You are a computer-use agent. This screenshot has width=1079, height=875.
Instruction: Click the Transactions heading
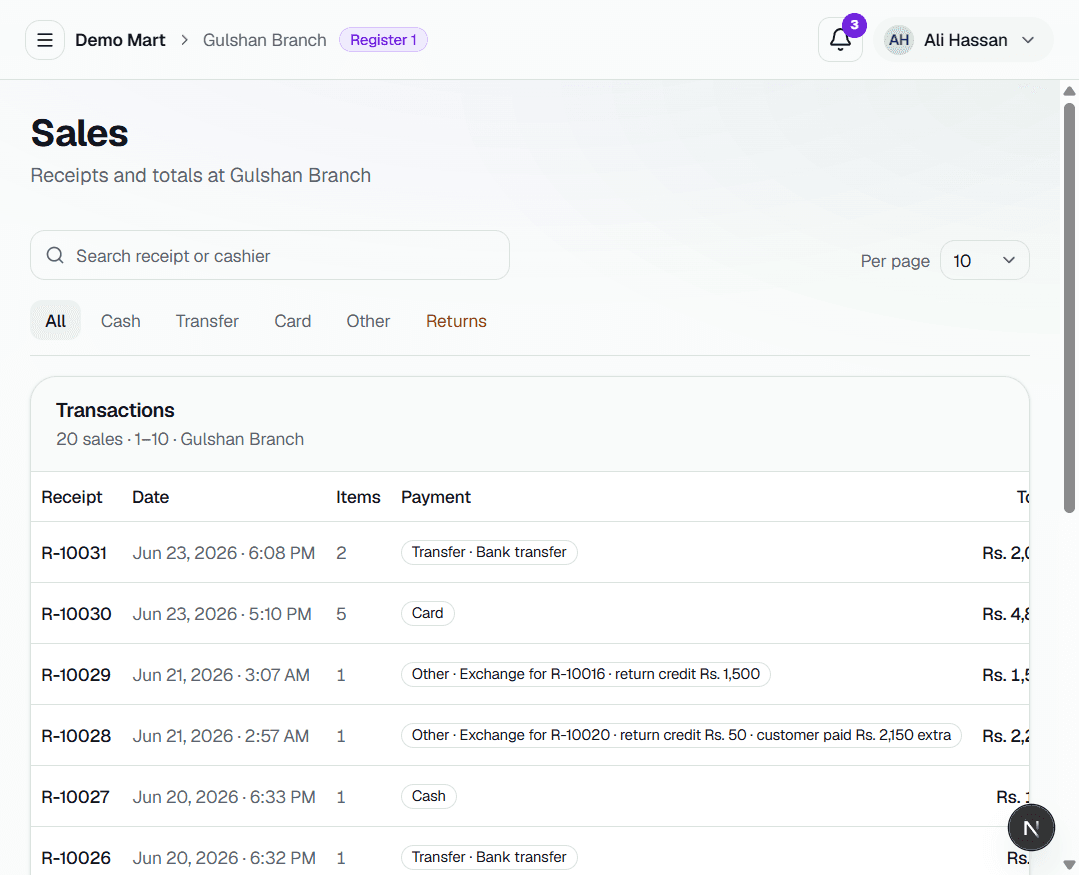(x=115, y=410)
